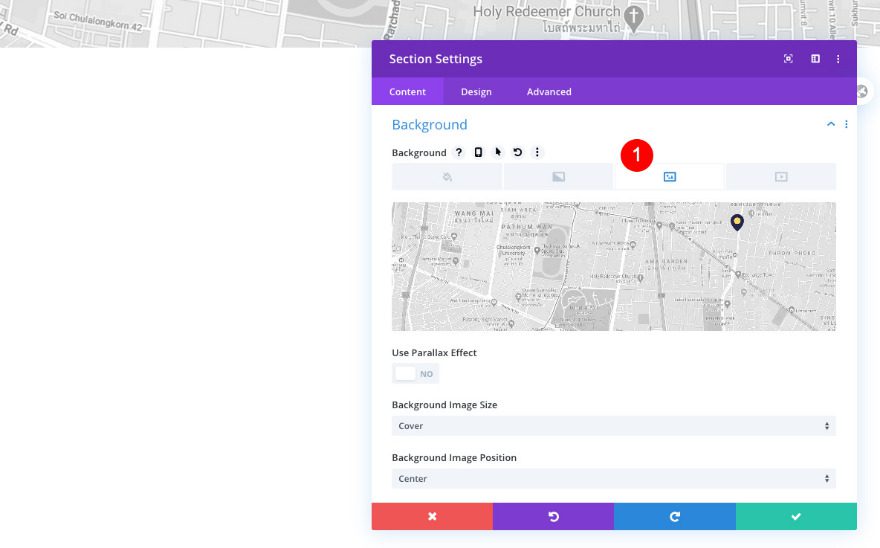
Task: Select the background image tab
Action: (670, 177)
